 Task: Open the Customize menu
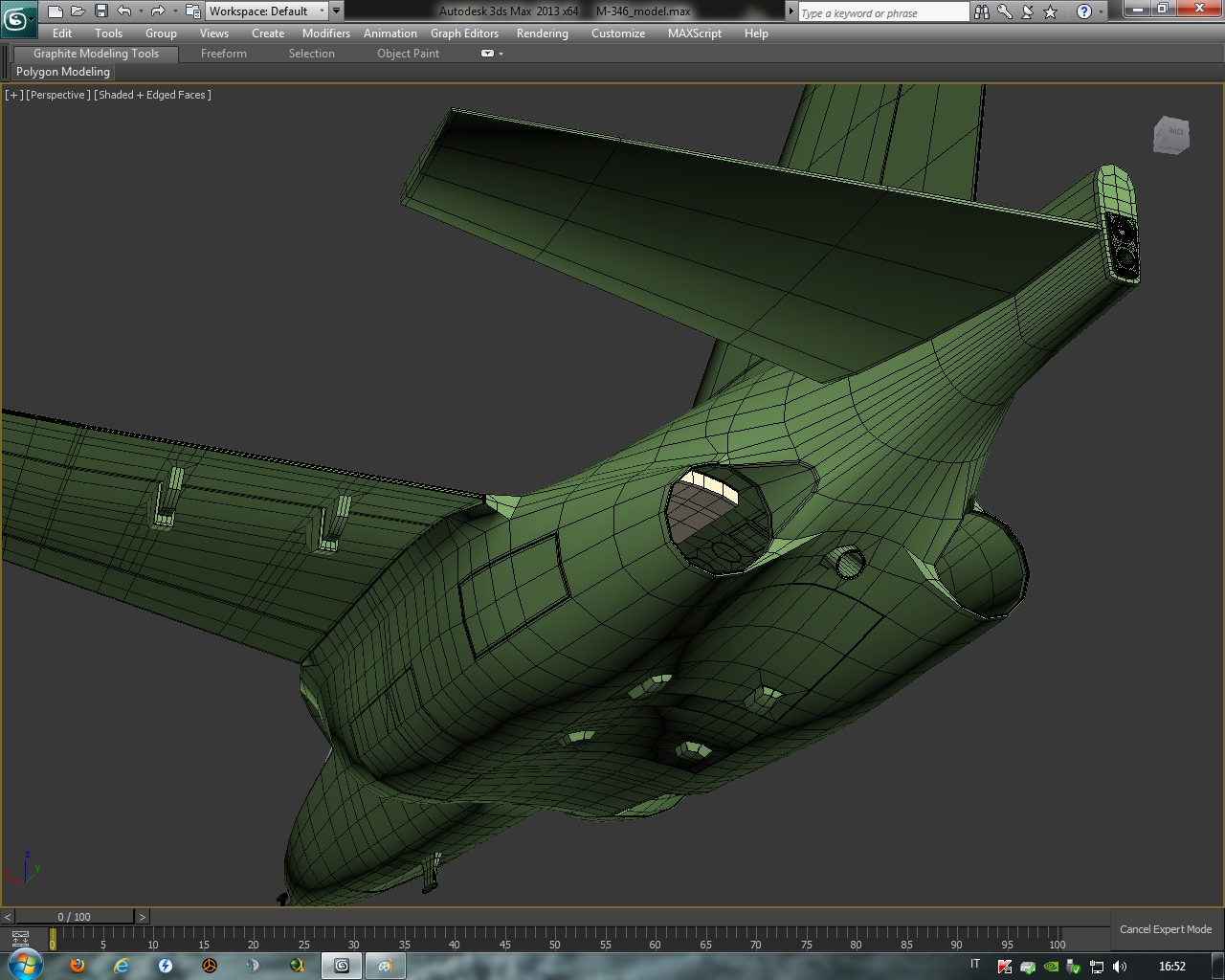(x=618, y=33)
